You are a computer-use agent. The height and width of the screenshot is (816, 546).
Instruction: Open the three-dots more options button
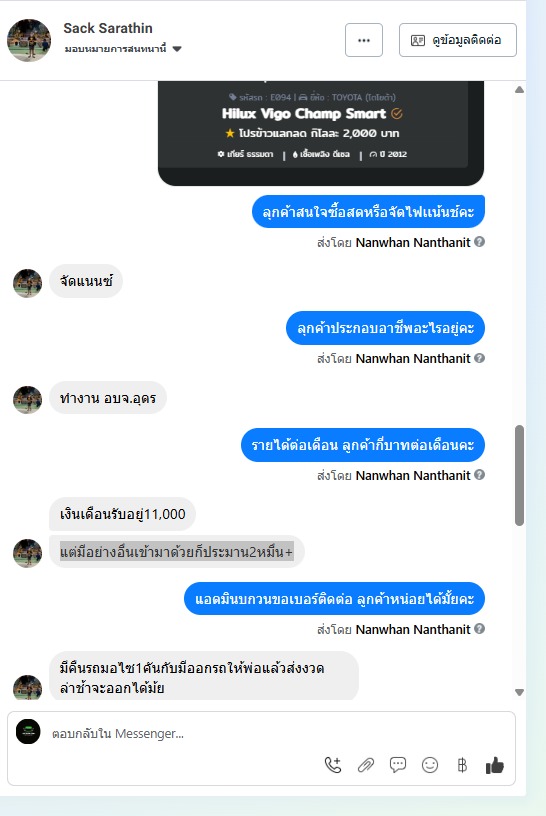364,40
